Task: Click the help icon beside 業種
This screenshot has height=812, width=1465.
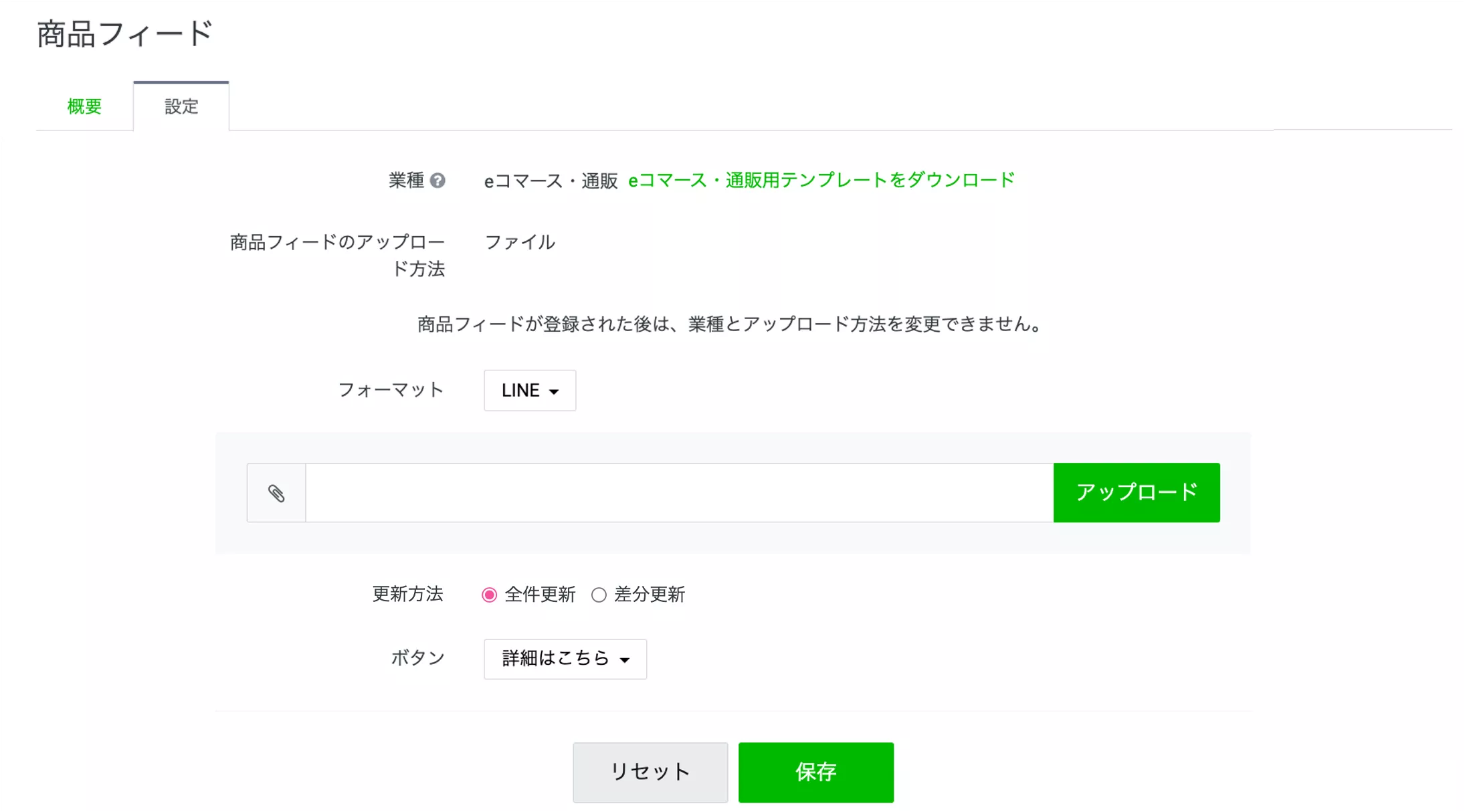Action: pyautogui.click(x=437, y=181)
